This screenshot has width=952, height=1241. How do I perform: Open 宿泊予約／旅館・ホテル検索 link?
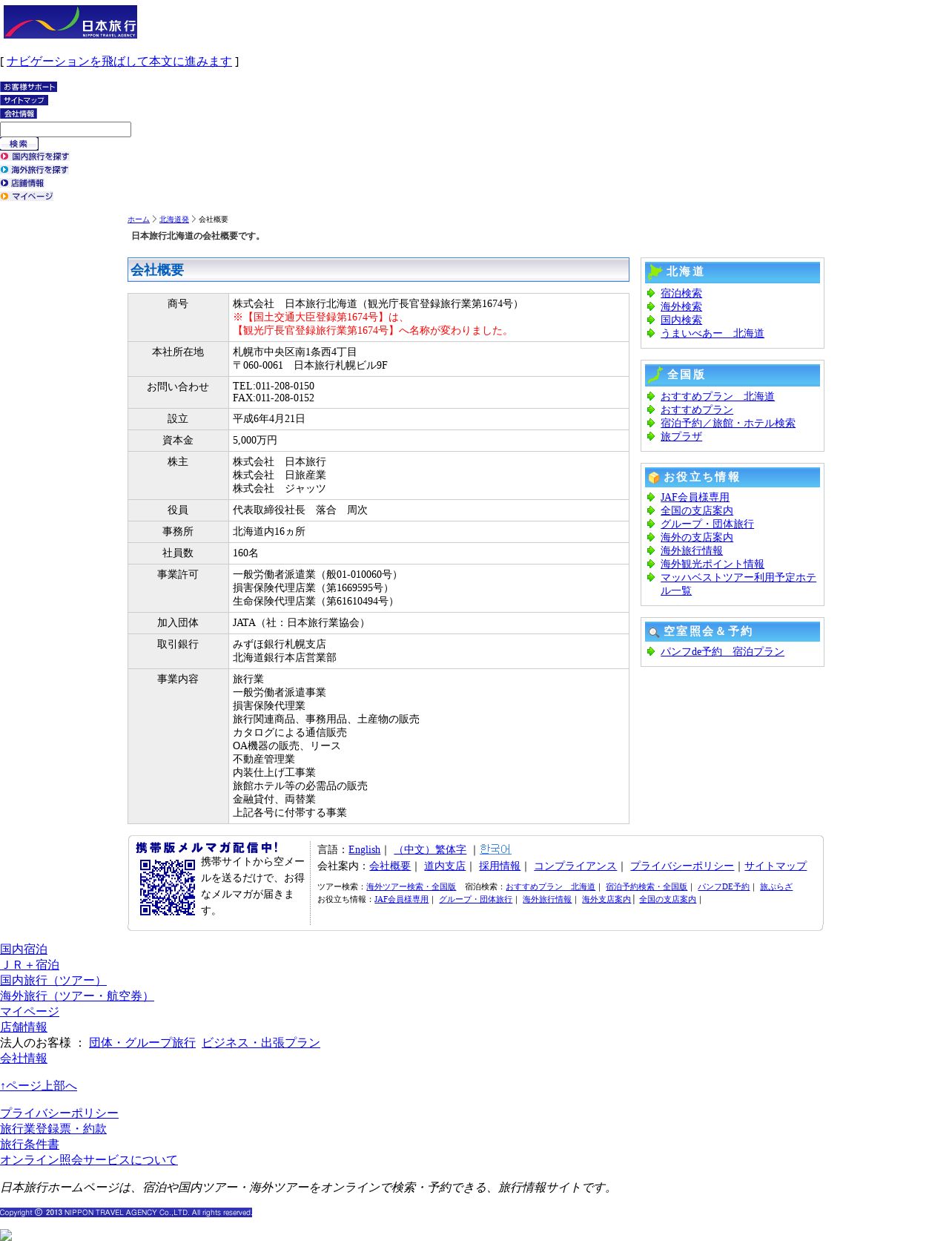(x=728, y=423)
